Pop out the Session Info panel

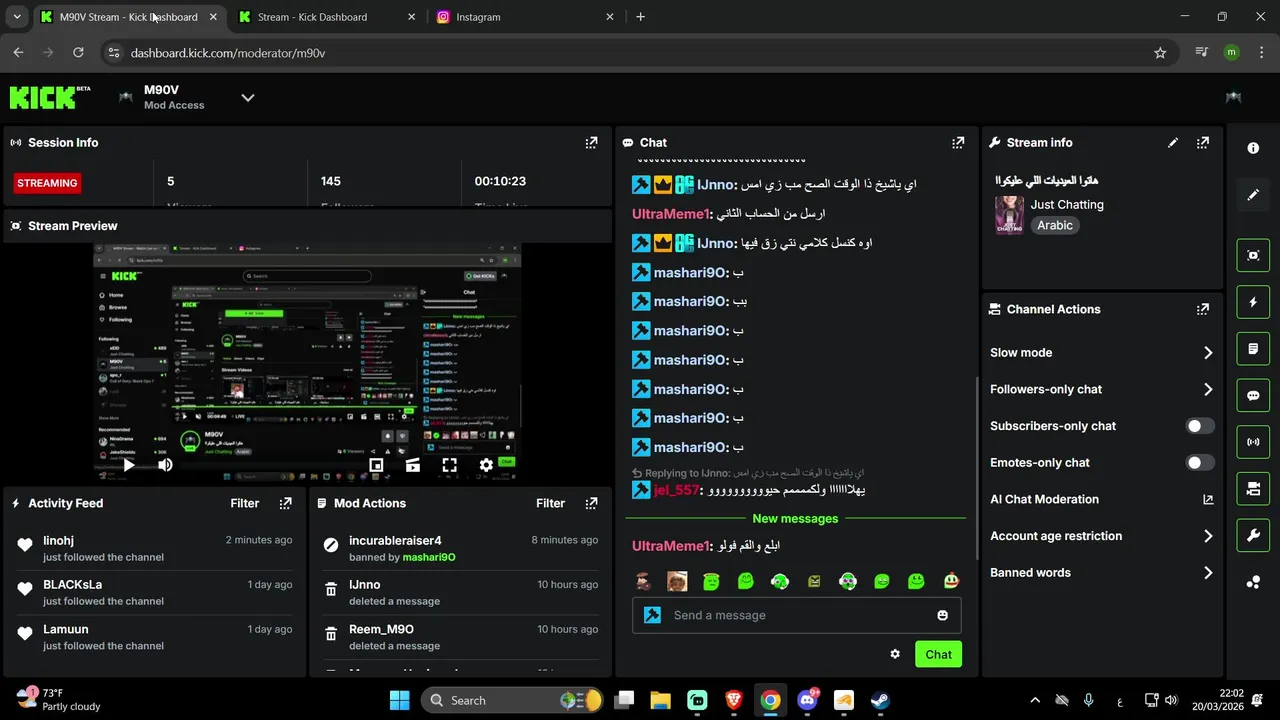point(591,143)
